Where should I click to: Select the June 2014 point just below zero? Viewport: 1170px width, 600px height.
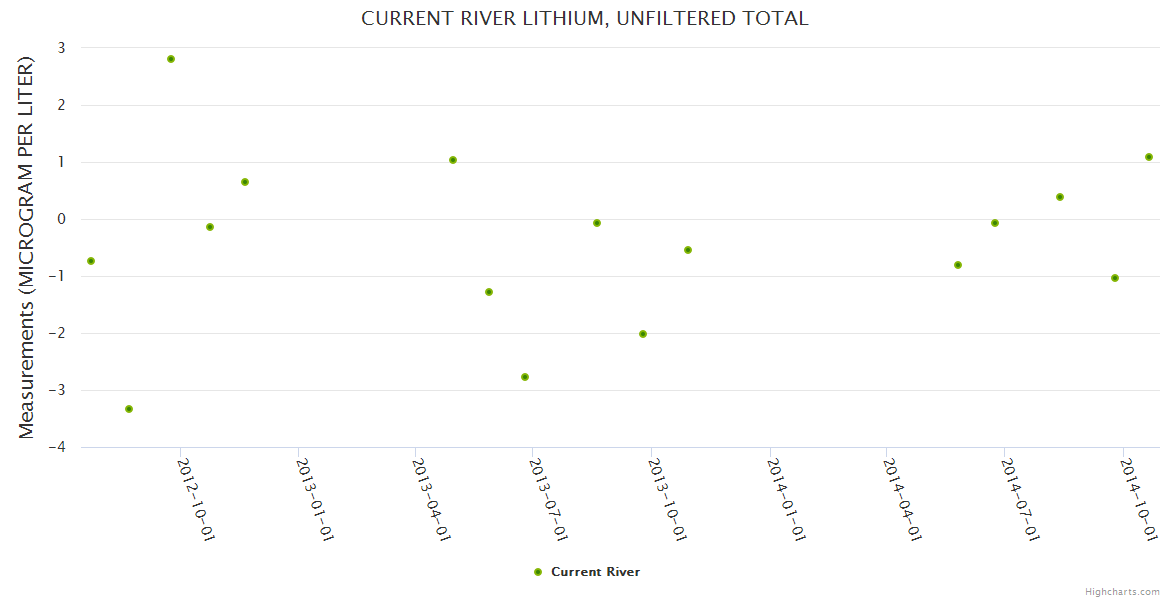995,223
